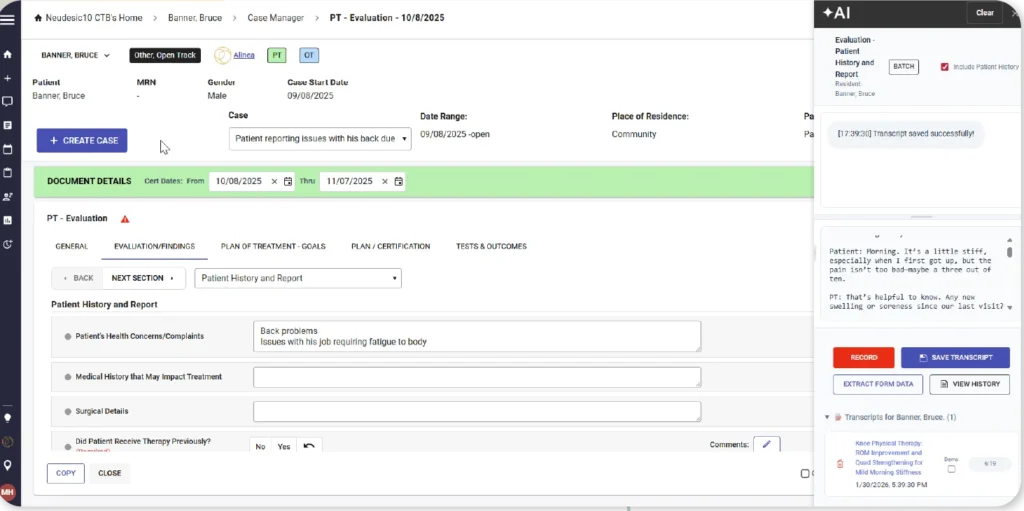Go to Neudesic10 CTB's Home breadcrumb
The width and height of the screenshot is (1024, 511).
point(88,18)
